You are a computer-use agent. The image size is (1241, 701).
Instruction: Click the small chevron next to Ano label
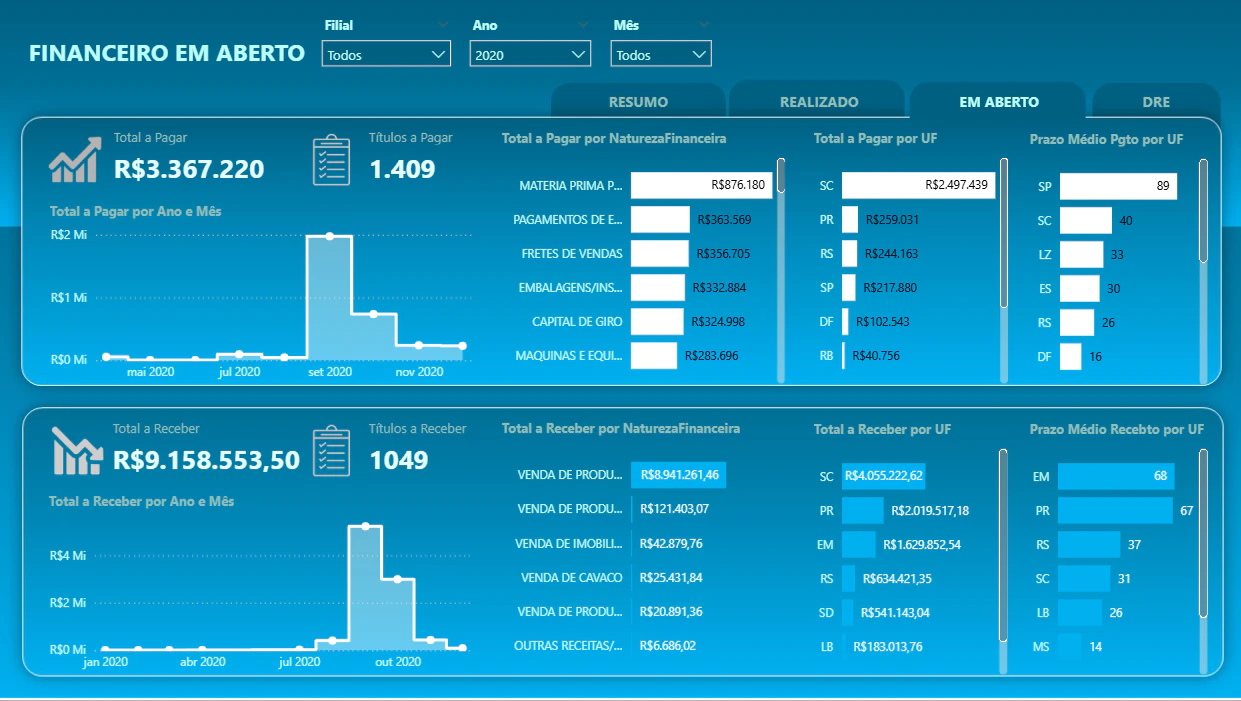583,25
